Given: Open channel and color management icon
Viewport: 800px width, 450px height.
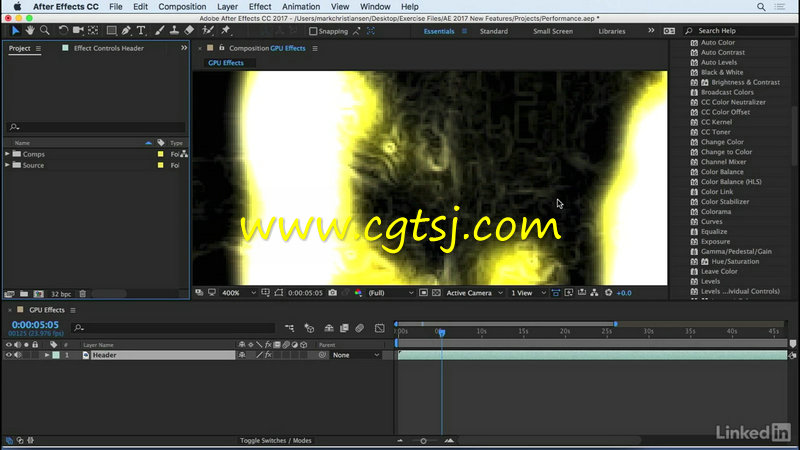Looking at the screenshot, I should click(x=358, y=293).
